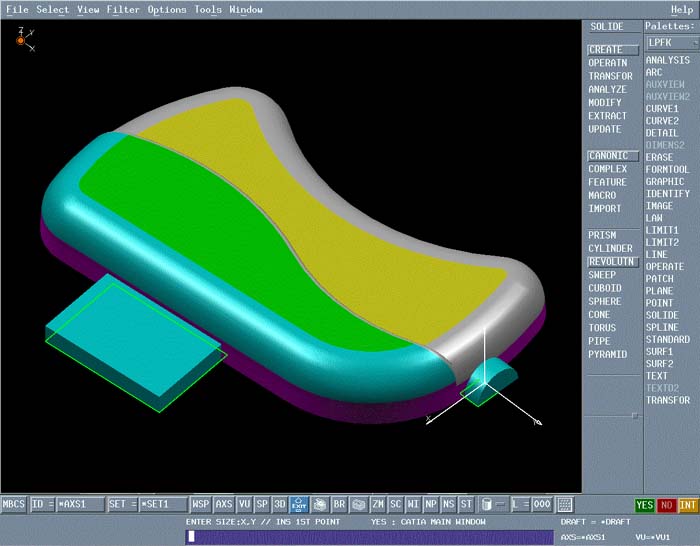700x546 pixels.
Task: Click the EXIT icon in the bottom toolbar
Action: coord(299,505)
